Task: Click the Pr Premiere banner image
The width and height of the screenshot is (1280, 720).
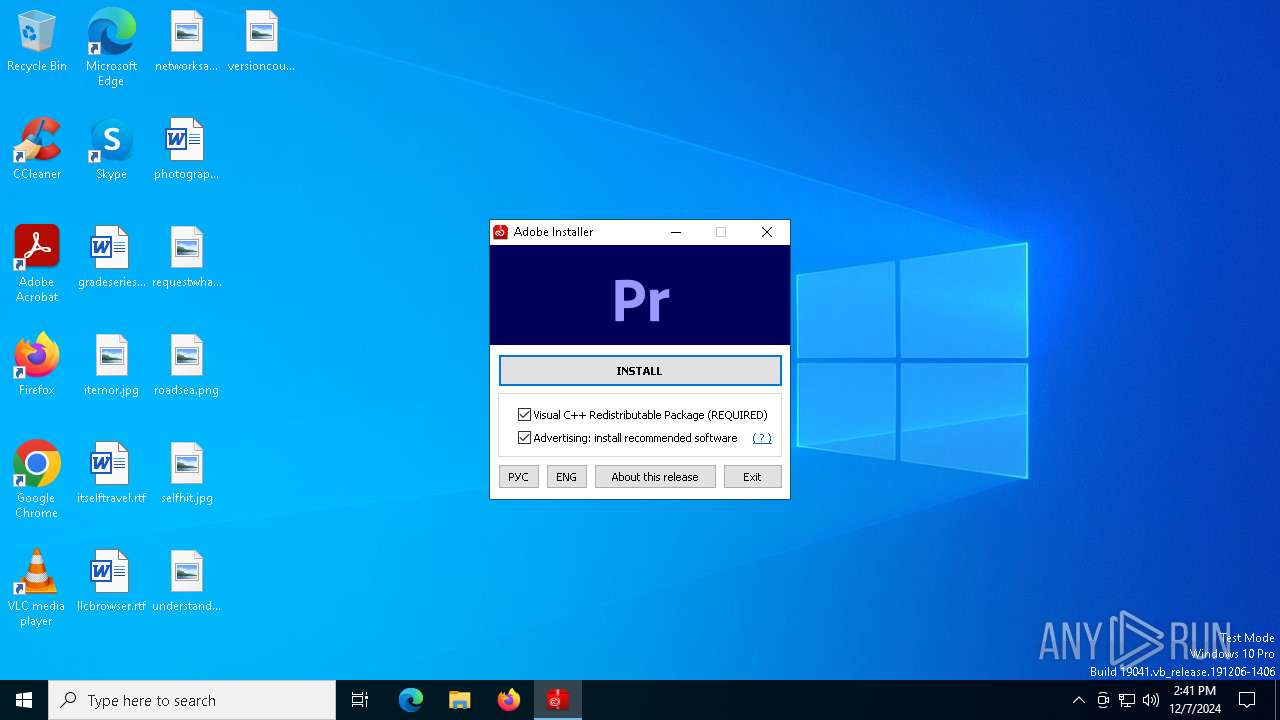Action: pos(640,296)
